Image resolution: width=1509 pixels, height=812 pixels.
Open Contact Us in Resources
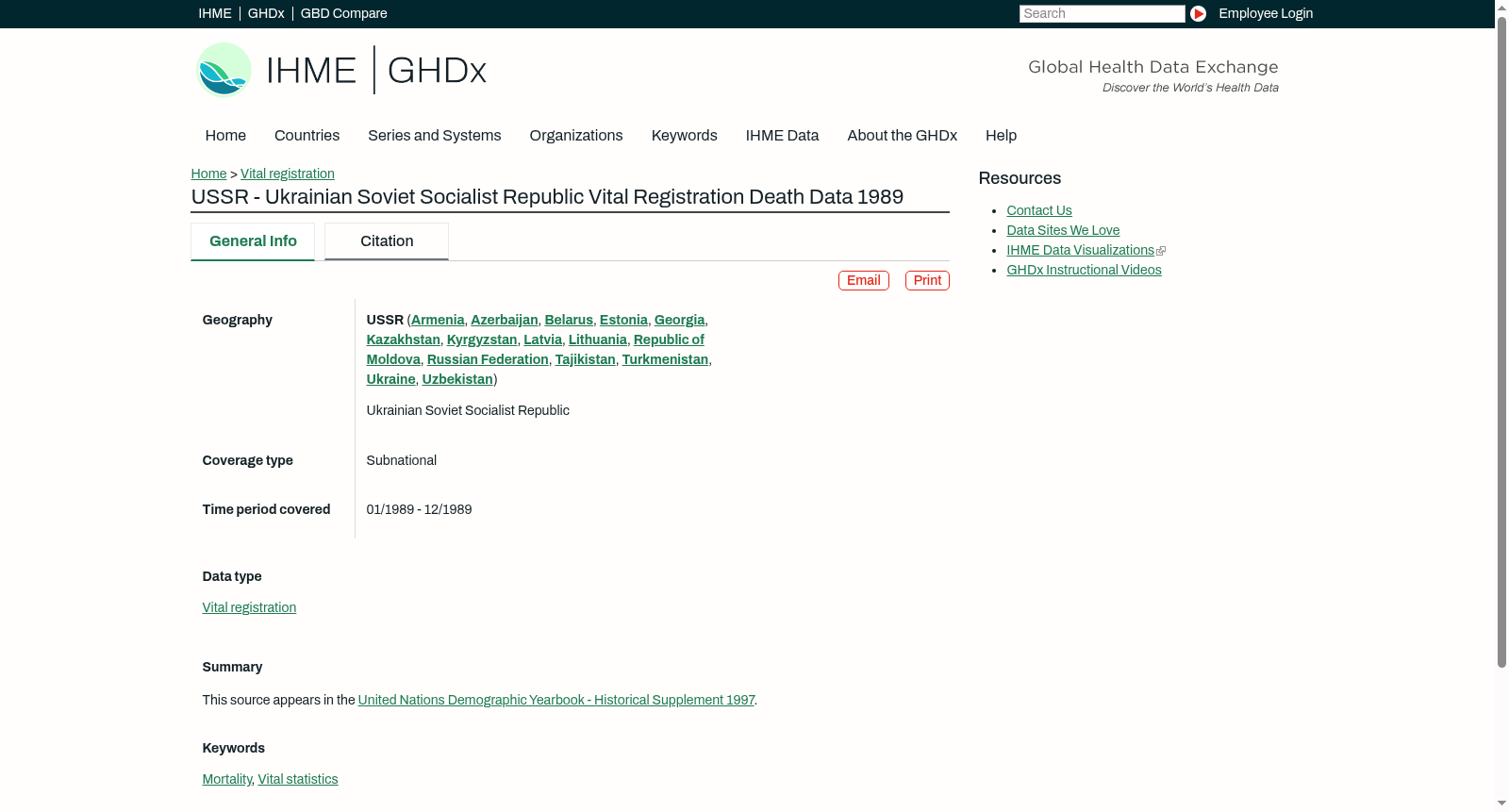1039,210
